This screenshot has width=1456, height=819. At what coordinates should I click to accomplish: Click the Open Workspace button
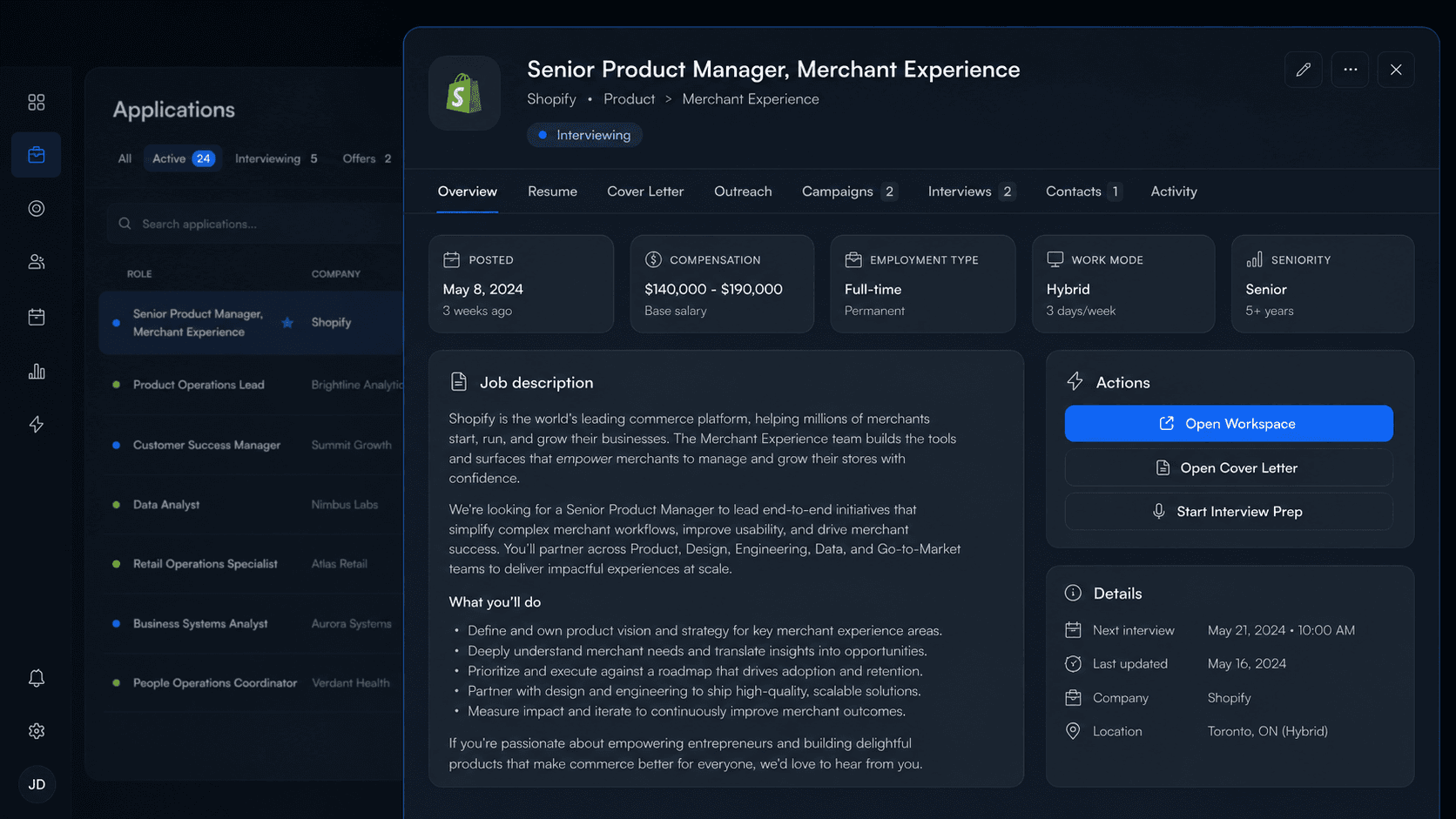[x=1229, y=424]
